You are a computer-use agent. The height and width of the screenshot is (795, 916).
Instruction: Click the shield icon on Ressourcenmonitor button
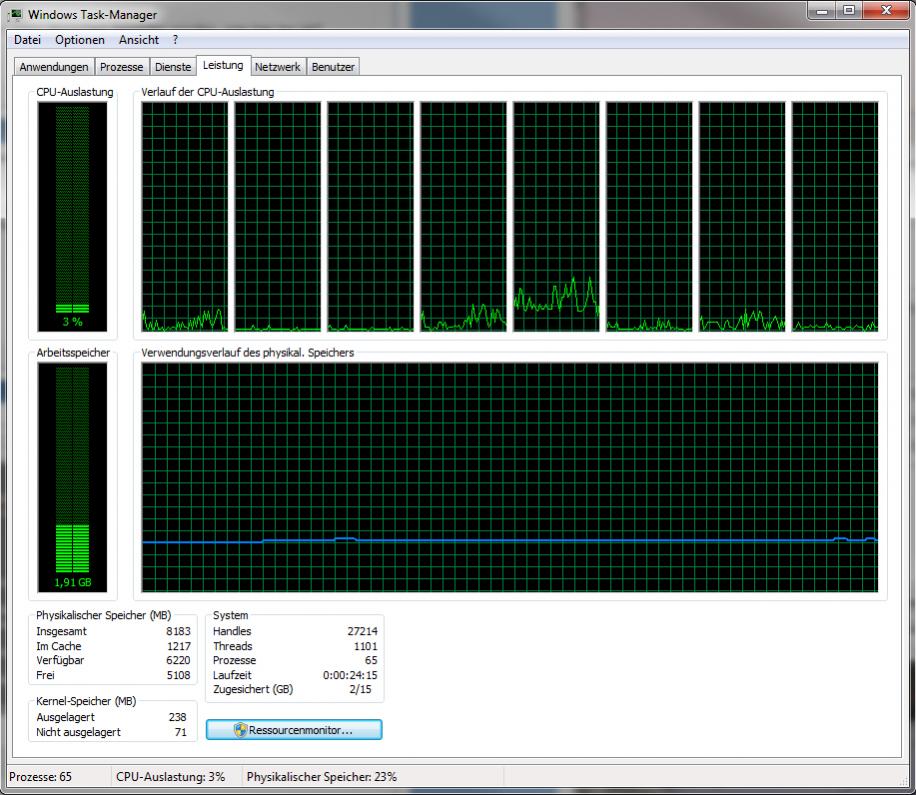tap(240, 730)
